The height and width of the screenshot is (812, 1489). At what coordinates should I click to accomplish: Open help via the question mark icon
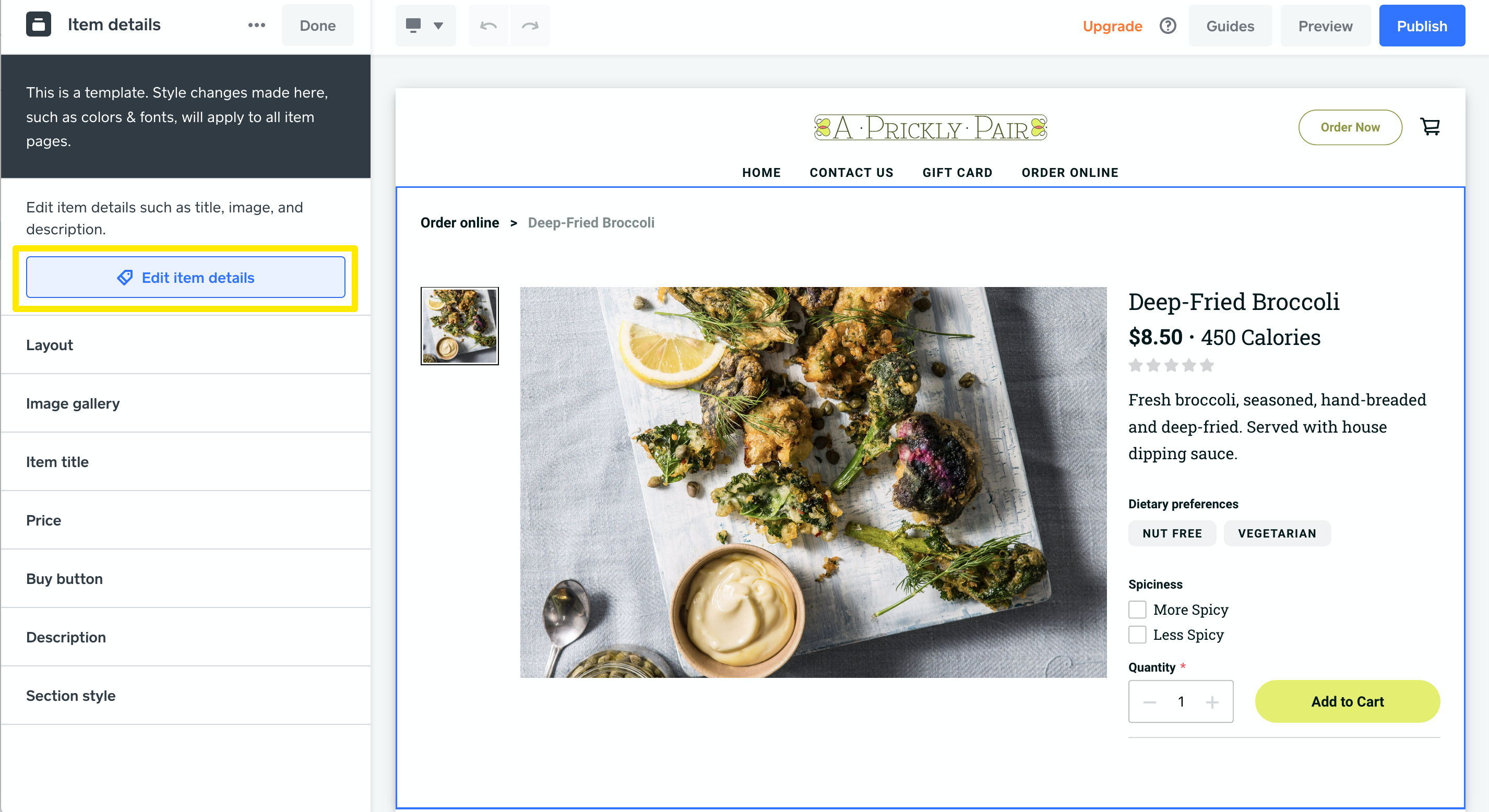[x=1168, y=26]
